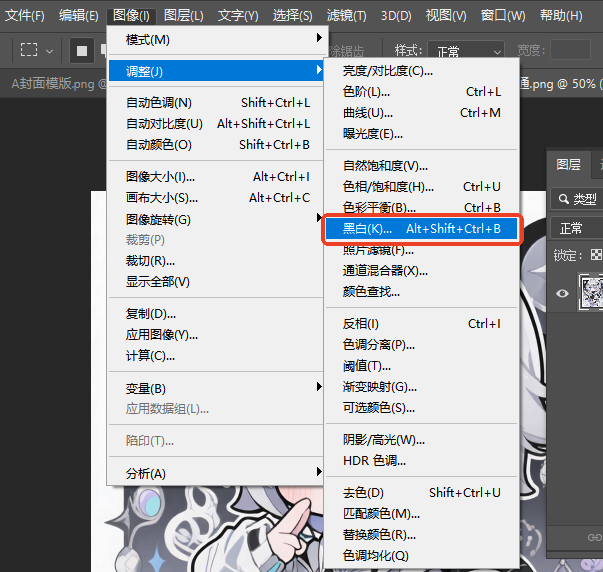Screen dimensions: 603x572
Task: Open 色彩平衡(B) adjustment
Action: point(421,208)
